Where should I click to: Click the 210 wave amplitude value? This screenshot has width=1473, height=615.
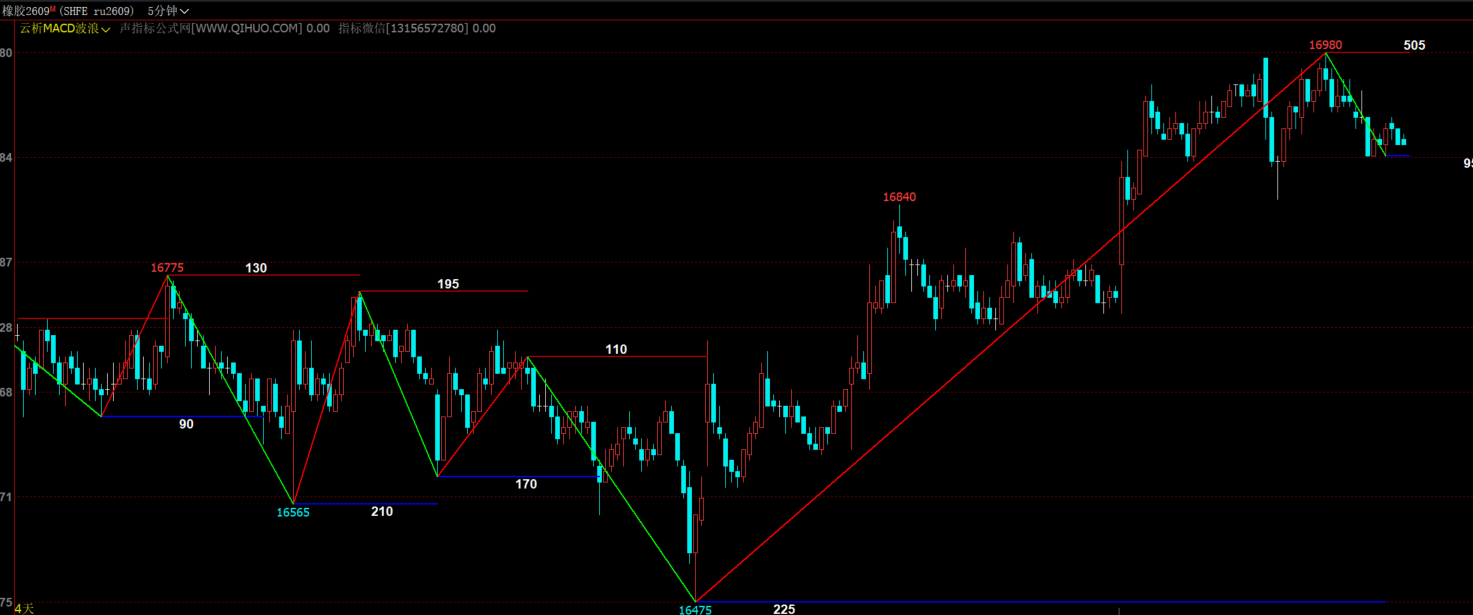(x=382, y=511)
